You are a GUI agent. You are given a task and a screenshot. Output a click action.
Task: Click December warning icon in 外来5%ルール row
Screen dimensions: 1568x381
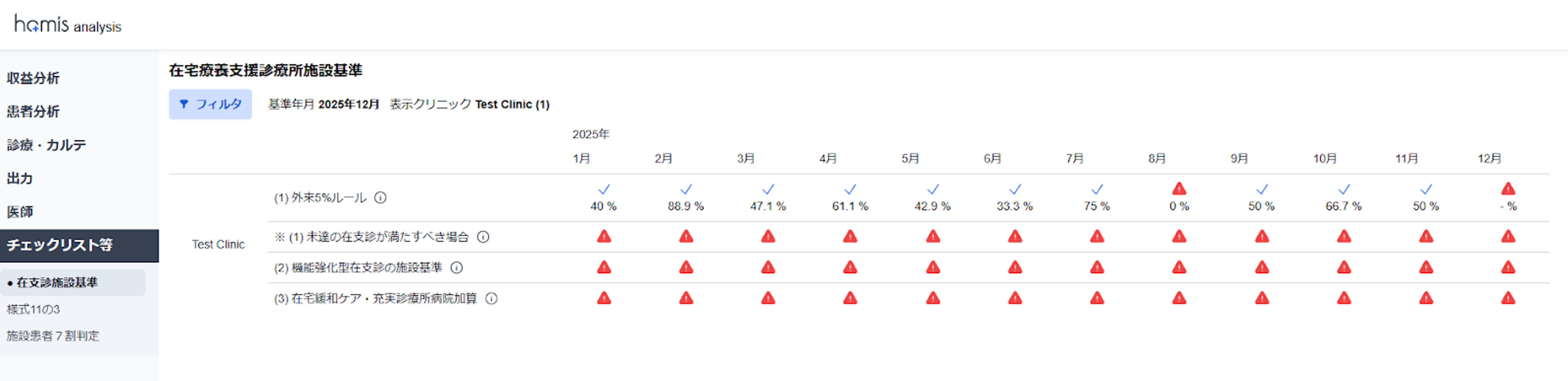coord(1508,189)
